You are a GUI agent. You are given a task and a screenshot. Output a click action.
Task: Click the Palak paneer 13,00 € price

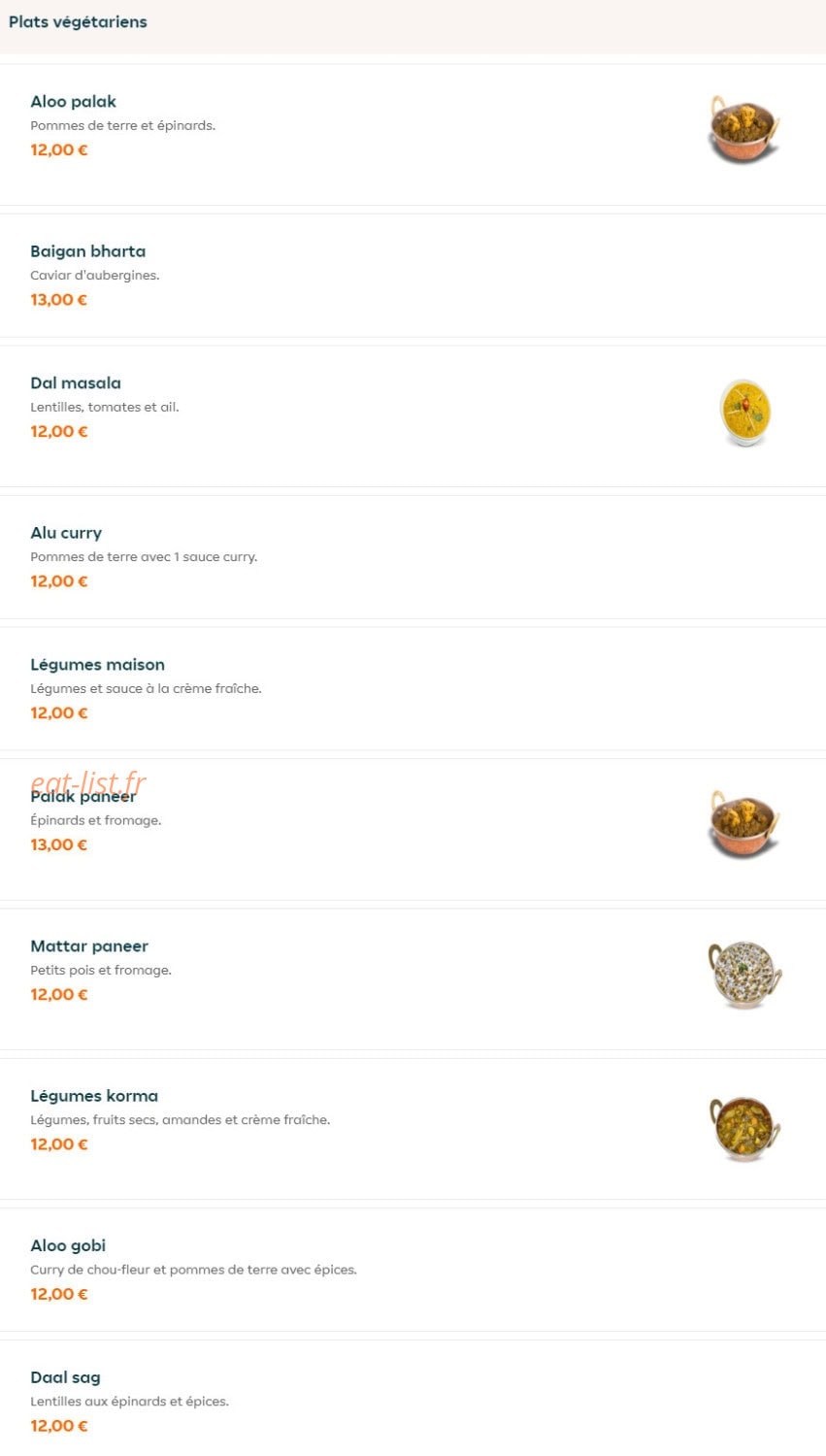[58, 844]
